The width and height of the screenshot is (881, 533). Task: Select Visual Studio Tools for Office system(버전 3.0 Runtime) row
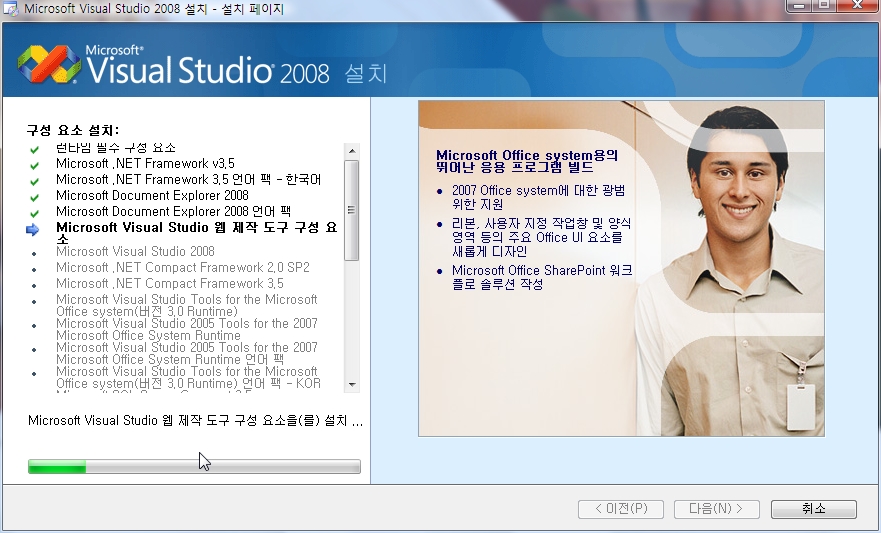coord(187,305)
